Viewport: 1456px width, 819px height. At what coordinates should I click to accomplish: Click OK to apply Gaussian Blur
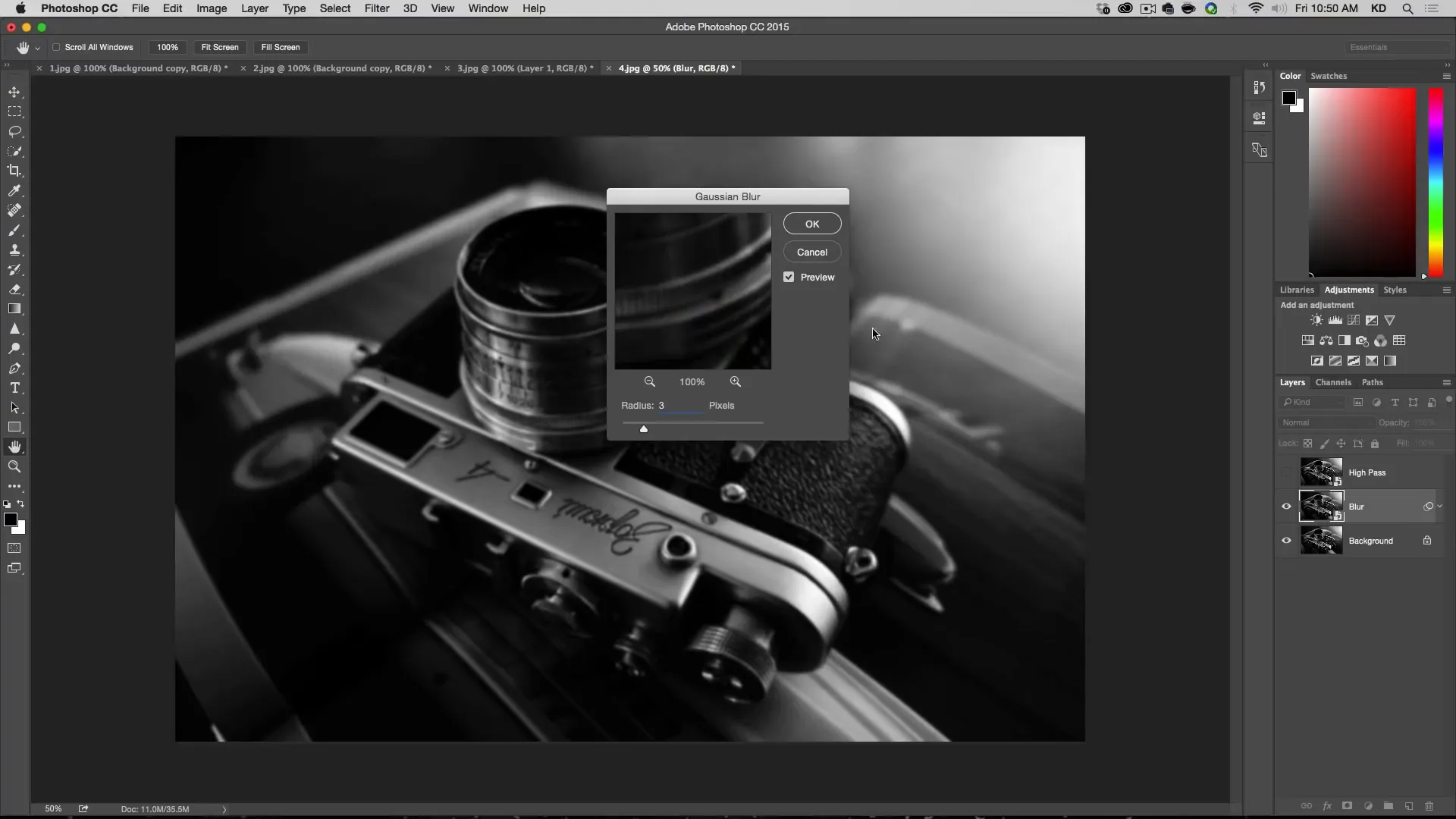pyautogui.click(x=813, y=223)
